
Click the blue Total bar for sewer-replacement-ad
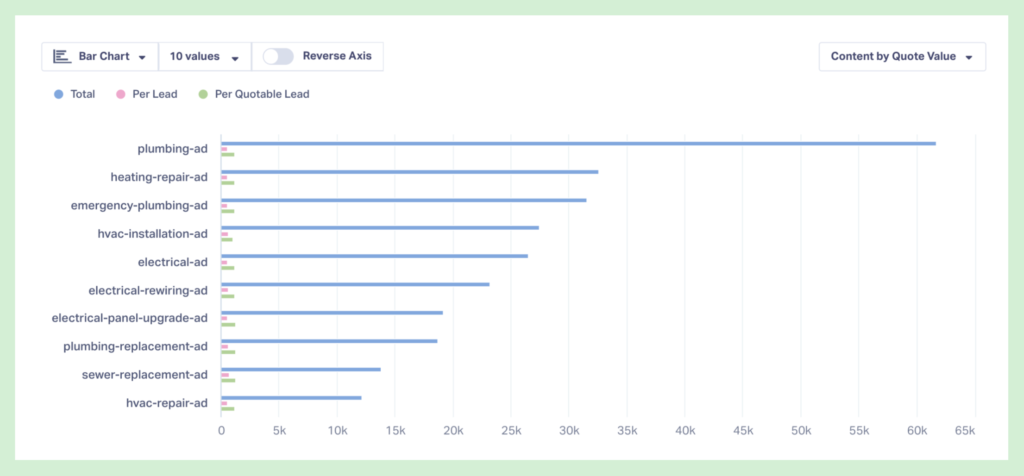point(301,370)
